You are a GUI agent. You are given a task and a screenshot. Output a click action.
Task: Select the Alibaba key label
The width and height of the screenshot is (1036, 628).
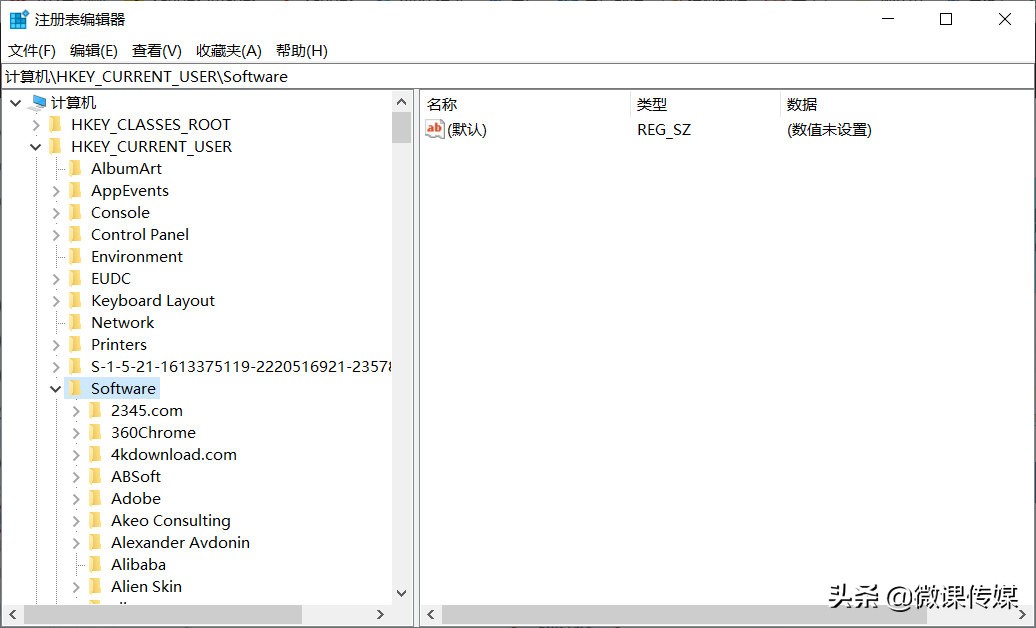point(138,565)
